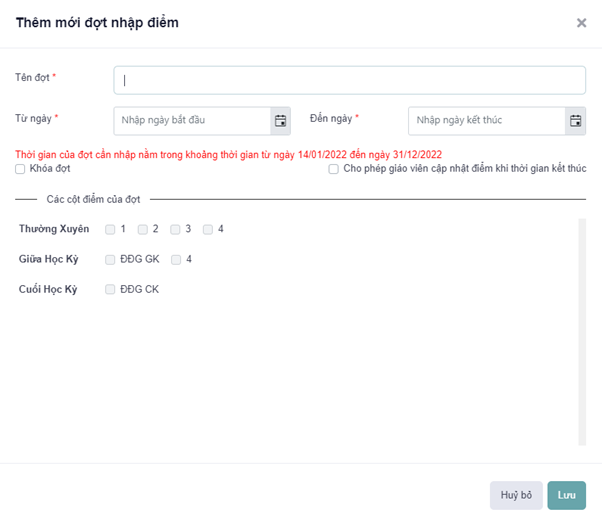Image resolution: width=602 pixels, height=525 pixels.
Task: Open the start date calendar picker icon
Action: (x=281, y=121)
